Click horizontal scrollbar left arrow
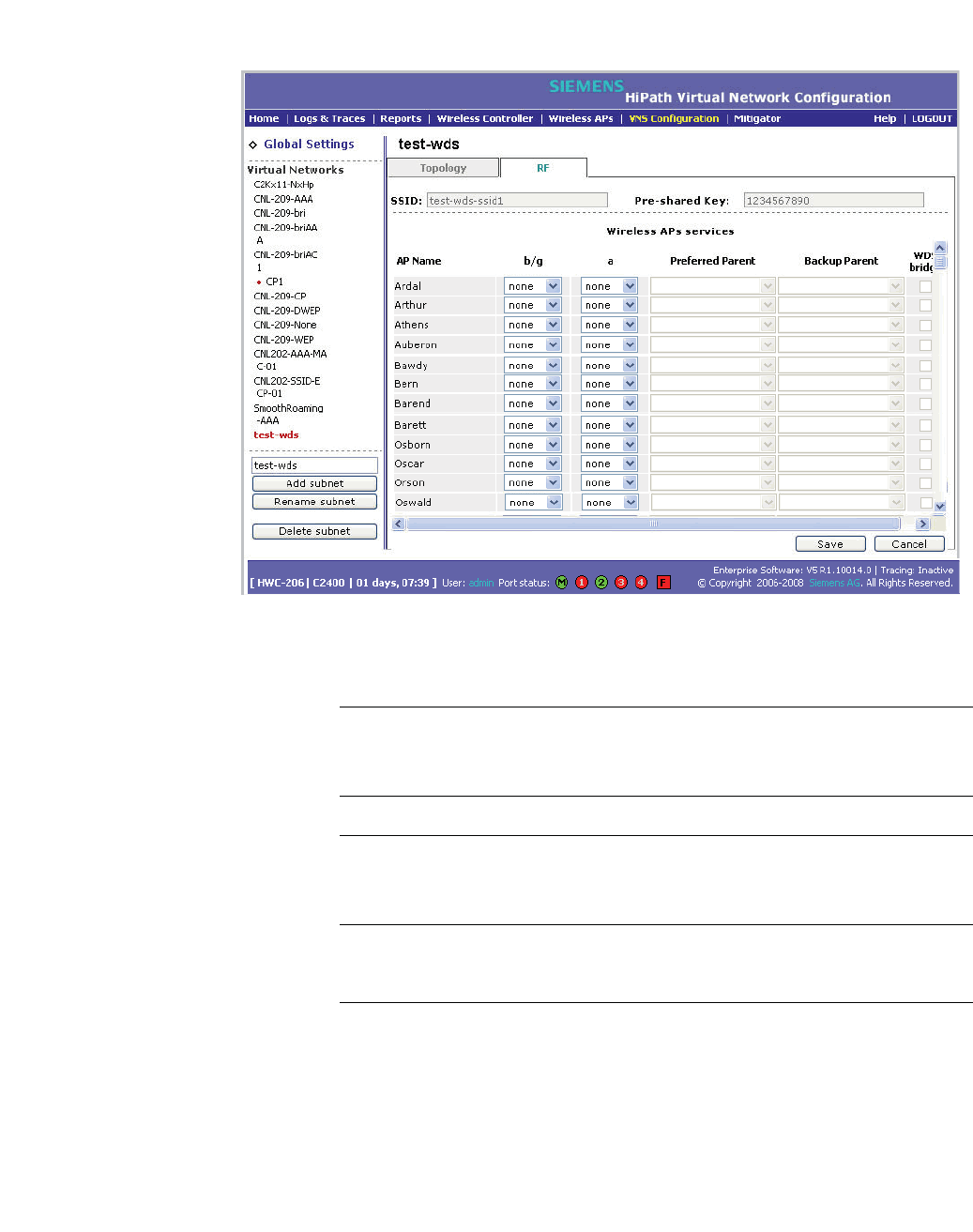The image size is (973, 1232). coord(399,524)
